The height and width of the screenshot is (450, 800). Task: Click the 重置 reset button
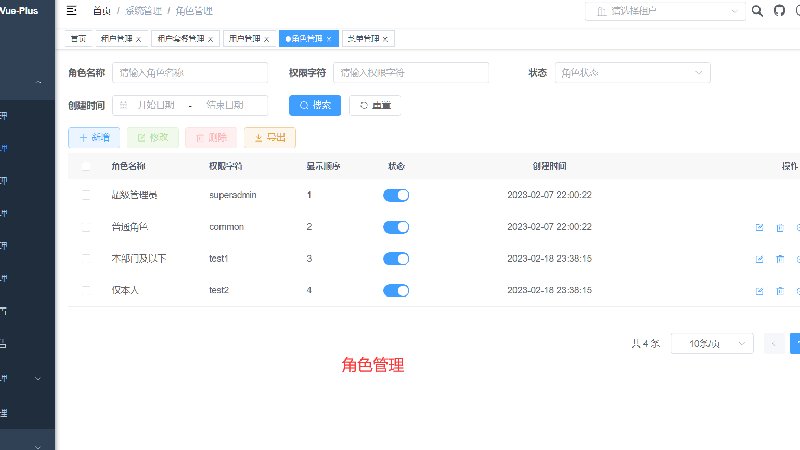click(375, 106)
